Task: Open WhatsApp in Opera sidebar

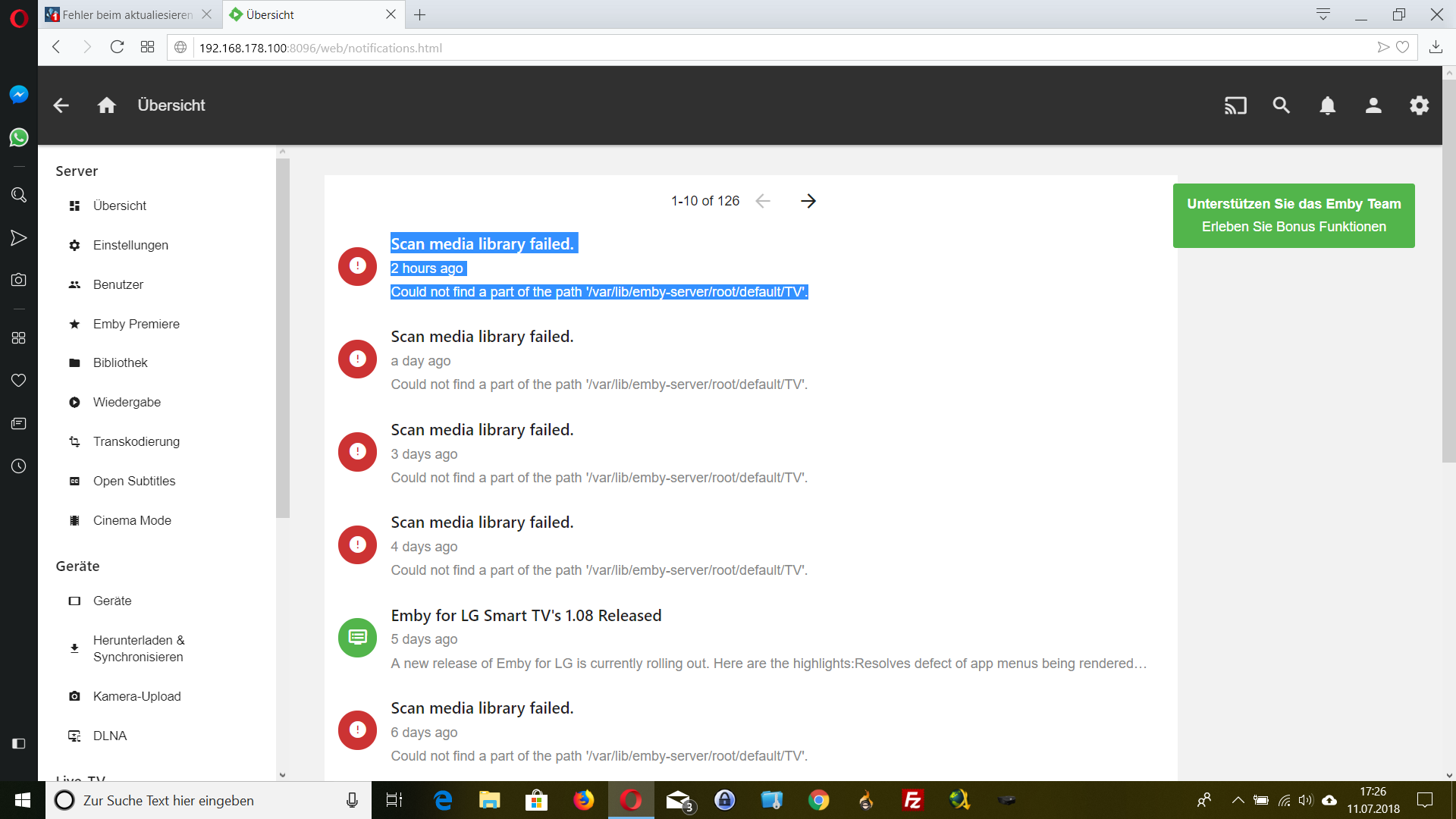Action: click(19, 137)
